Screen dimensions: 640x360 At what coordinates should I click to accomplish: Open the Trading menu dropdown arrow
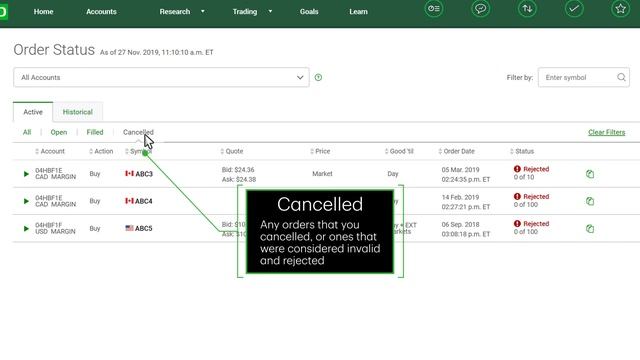(x=270, y=11)
